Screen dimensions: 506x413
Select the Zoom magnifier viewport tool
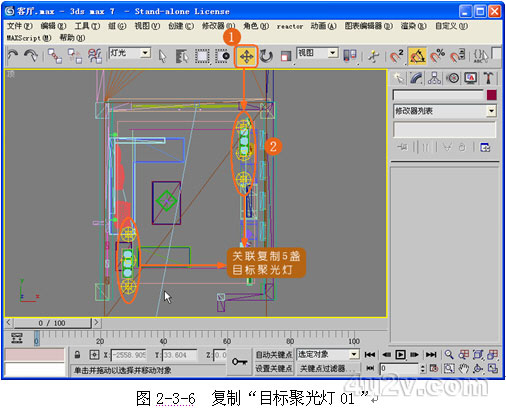(x=449, y=354)
